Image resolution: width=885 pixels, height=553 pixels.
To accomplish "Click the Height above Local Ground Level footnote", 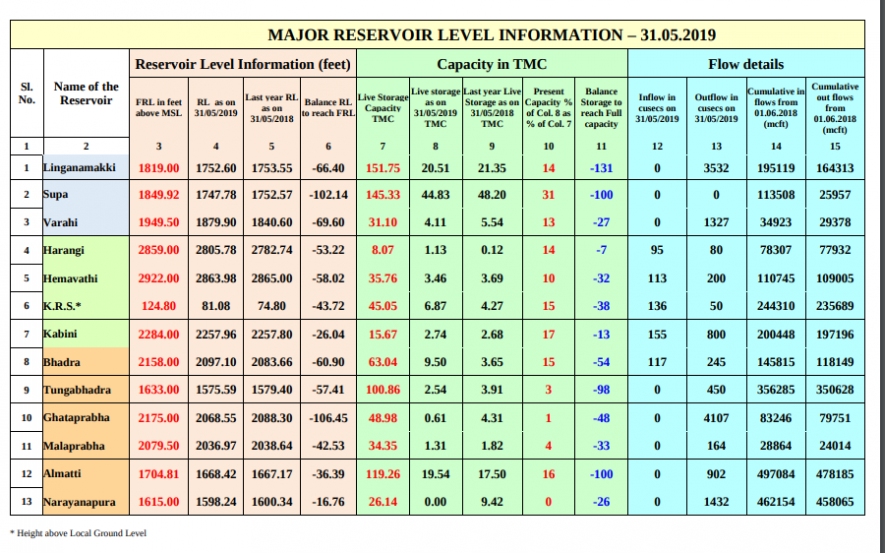I will 78,533.
